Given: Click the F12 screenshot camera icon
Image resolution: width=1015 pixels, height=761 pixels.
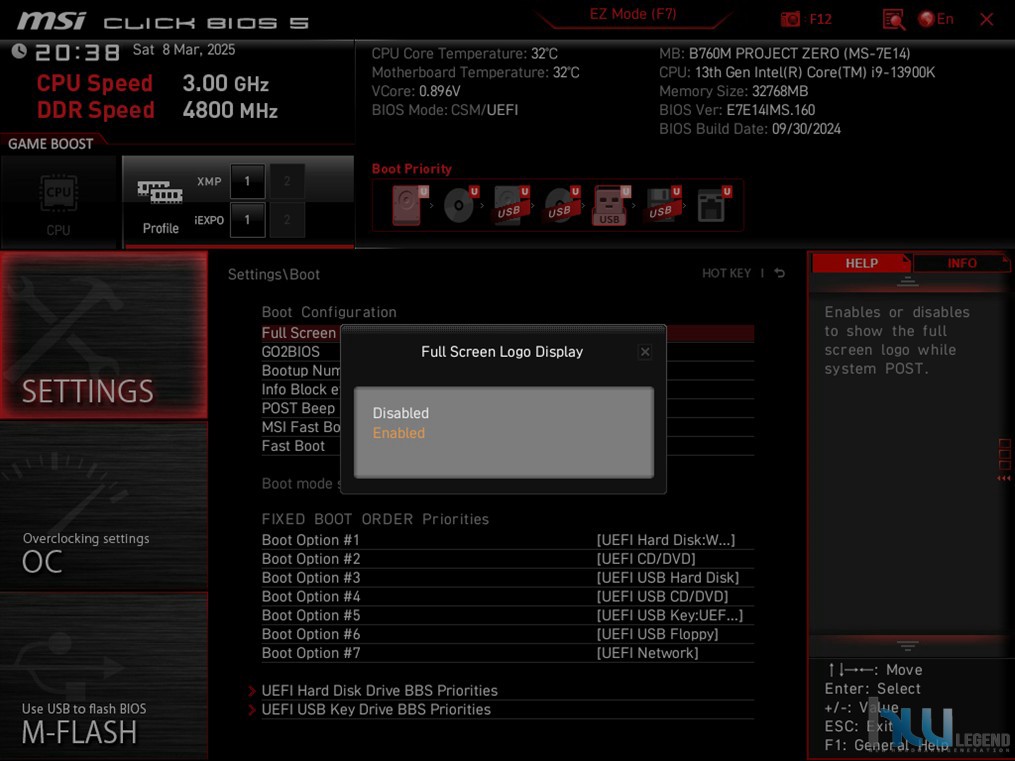Looking at the screenshot, I should click(790, 19).
